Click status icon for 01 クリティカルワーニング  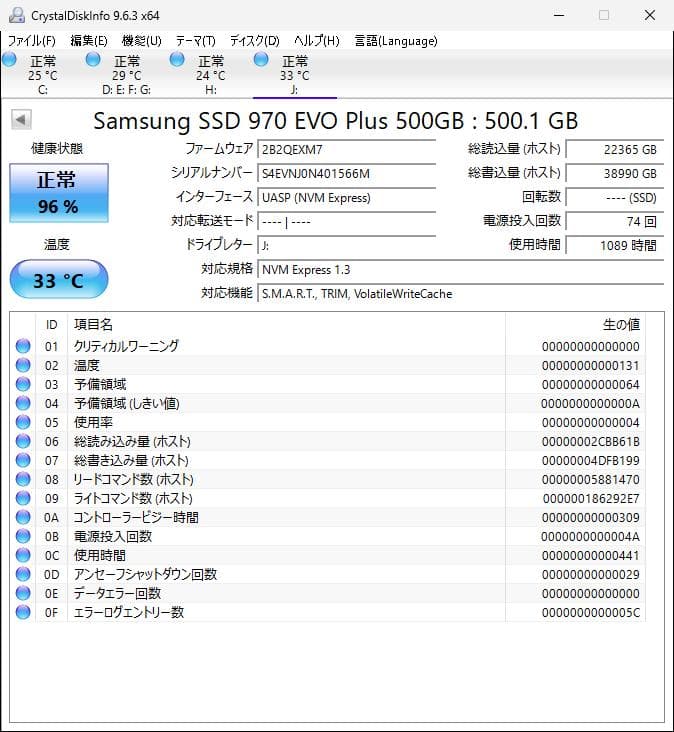click(x=23, y=346)
